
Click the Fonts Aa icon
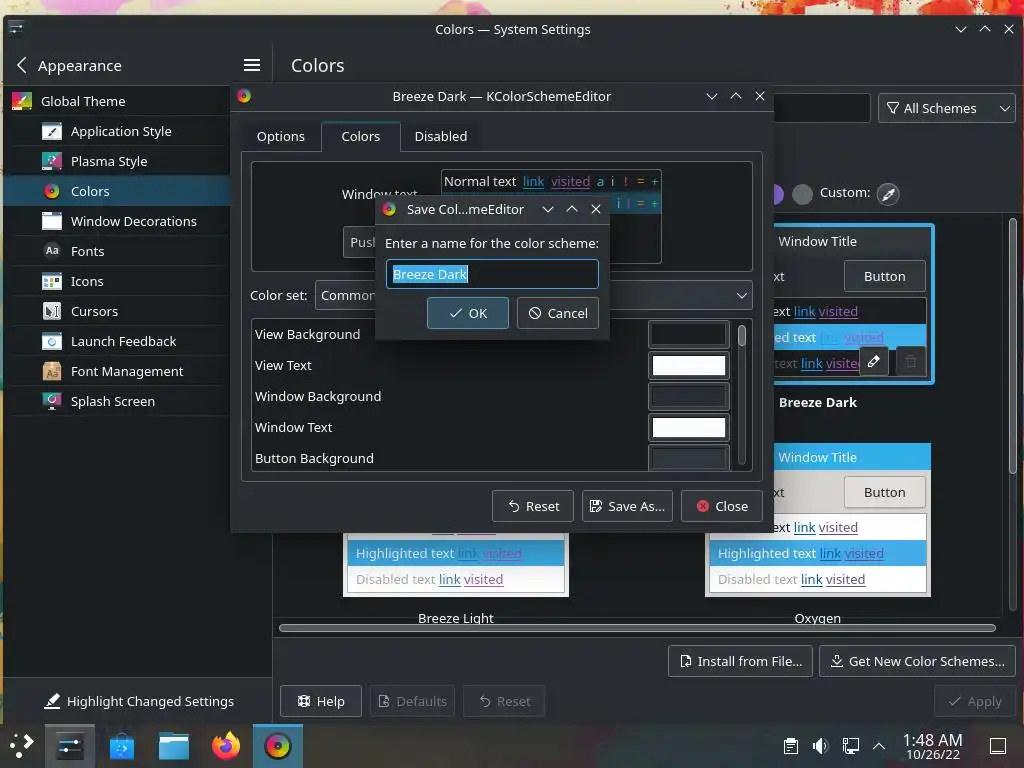click(x=52, y=251)
